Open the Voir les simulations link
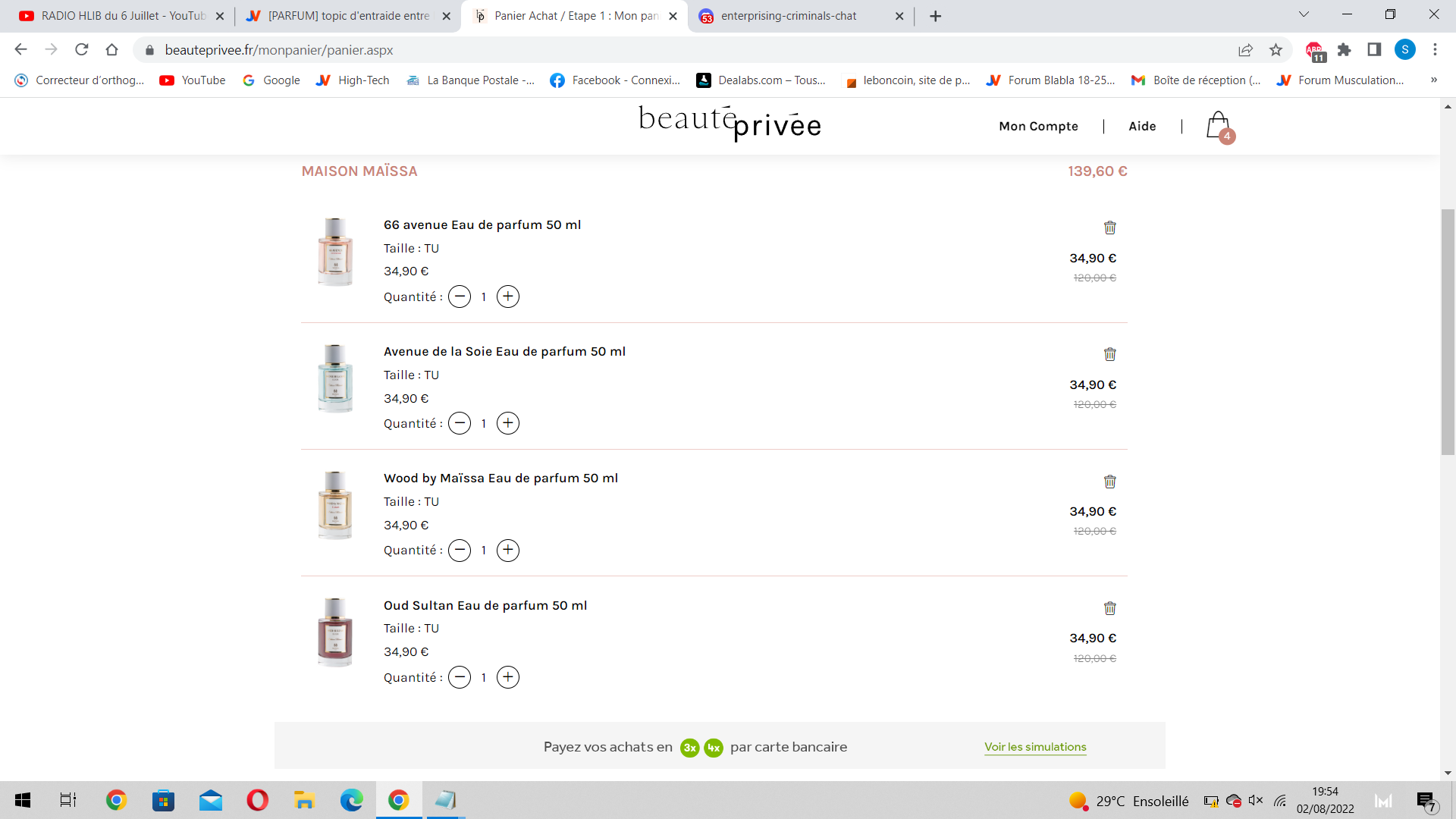 click(1035, 747)
